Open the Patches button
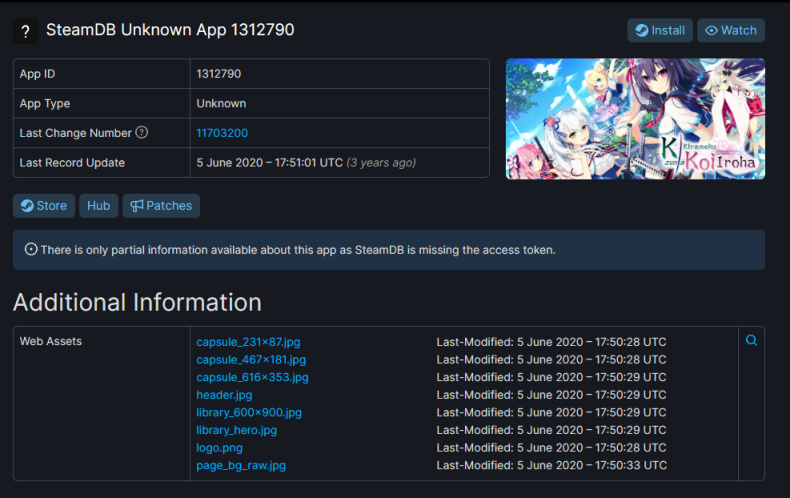Viewport: 790px width, 498px height. point(161,206)
